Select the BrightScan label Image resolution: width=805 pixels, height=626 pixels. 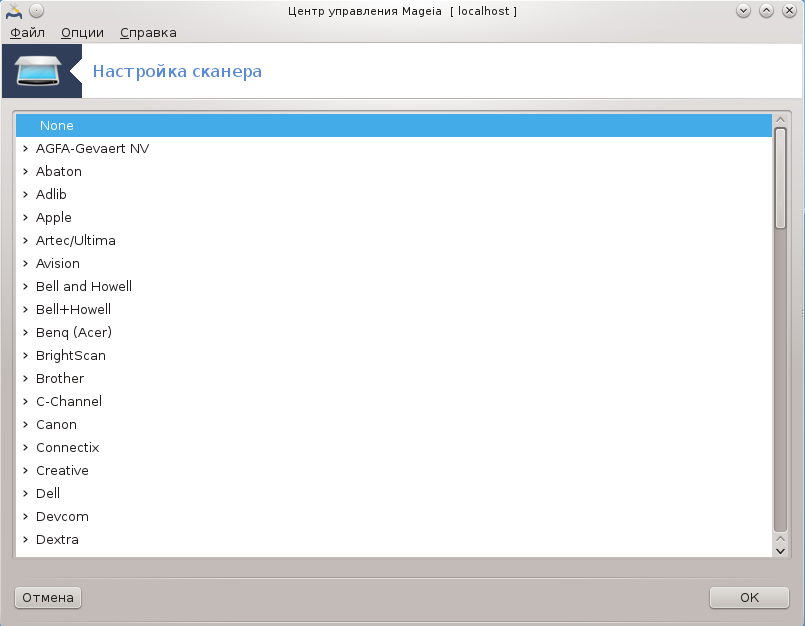coord(71,356)
